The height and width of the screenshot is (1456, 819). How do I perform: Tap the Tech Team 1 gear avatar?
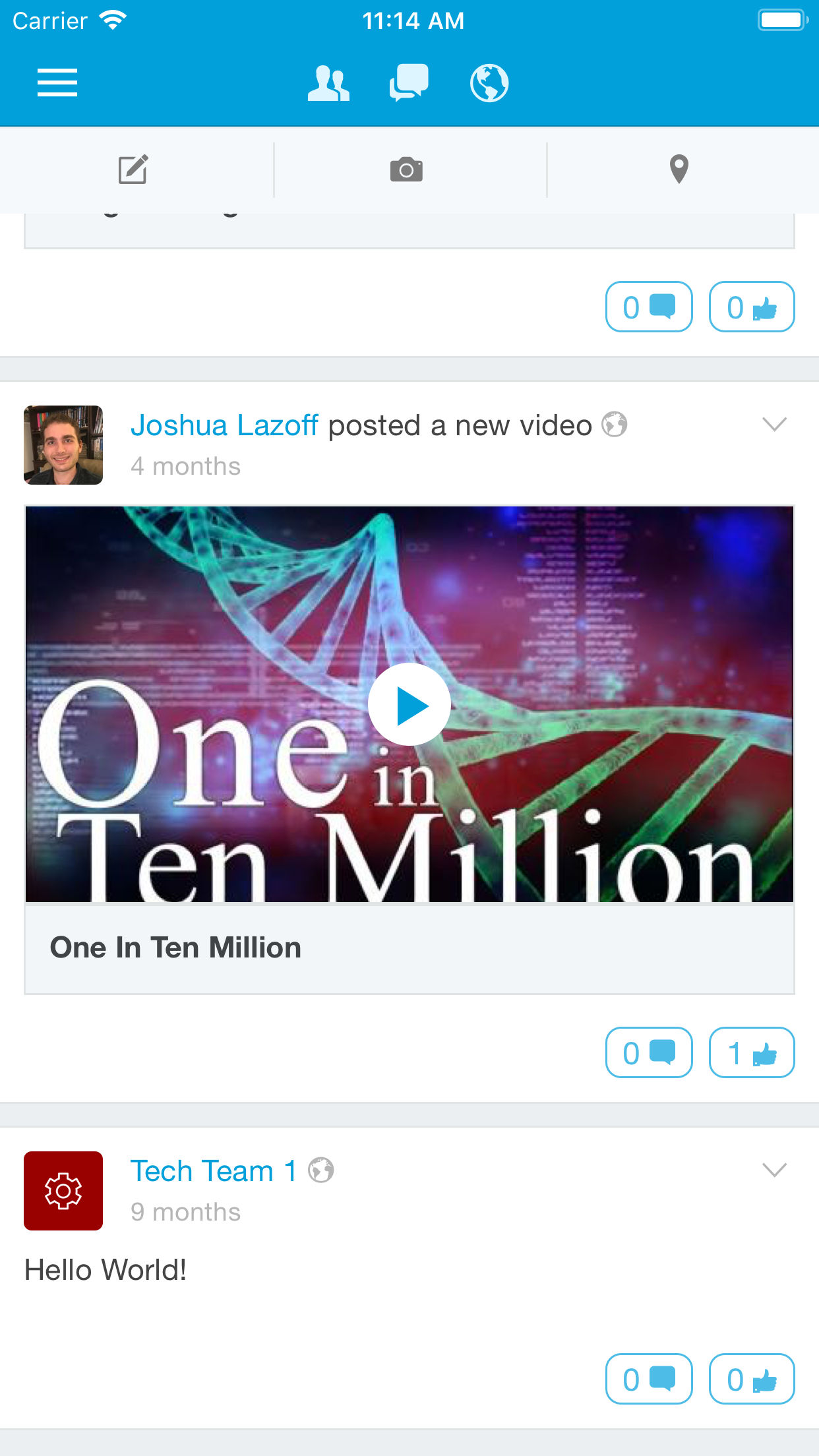63,1191
